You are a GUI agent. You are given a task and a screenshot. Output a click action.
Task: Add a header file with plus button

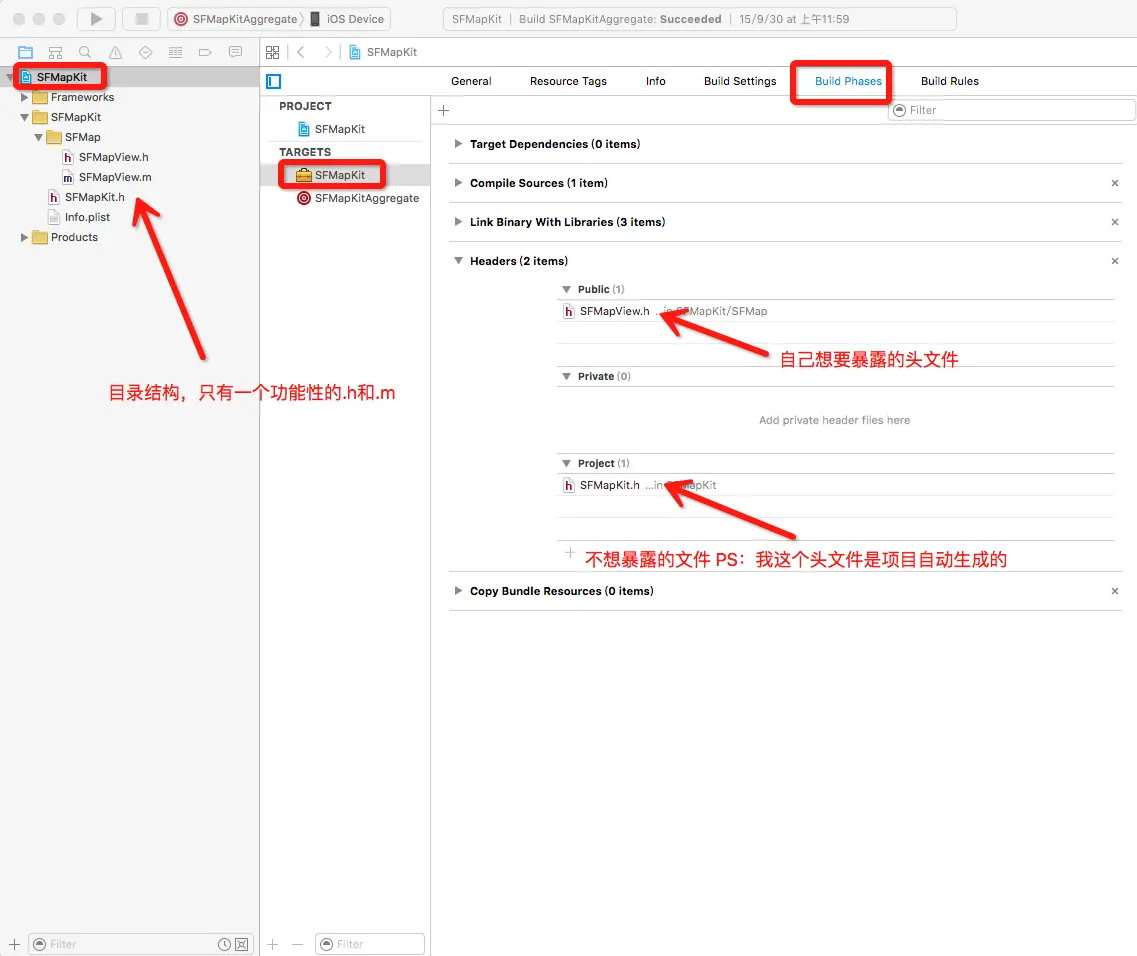coord(570,553)
